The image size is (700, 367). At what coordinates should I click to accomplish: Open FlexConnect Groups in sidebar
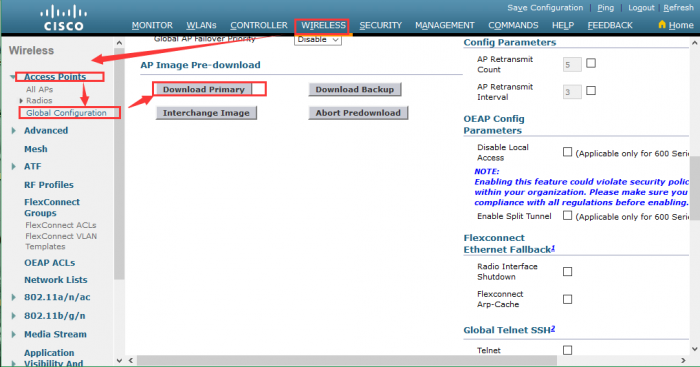52,208
